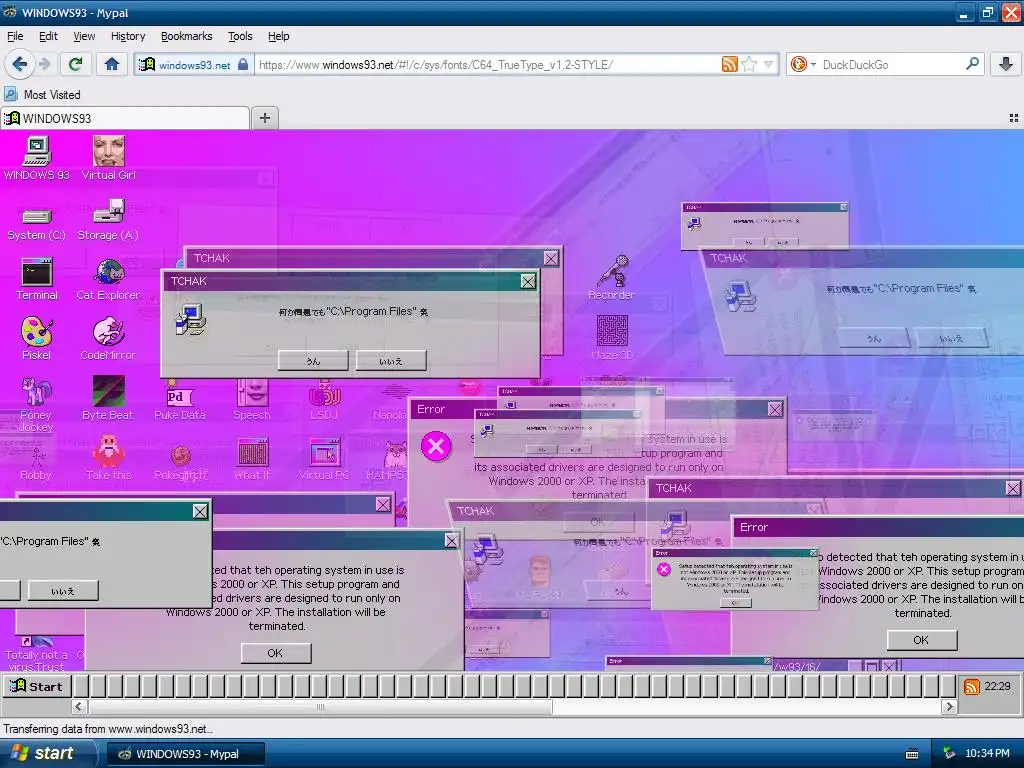Launch the Maze 3D icon
Viewport: 1024px width, 768px height.
(613, 338)
